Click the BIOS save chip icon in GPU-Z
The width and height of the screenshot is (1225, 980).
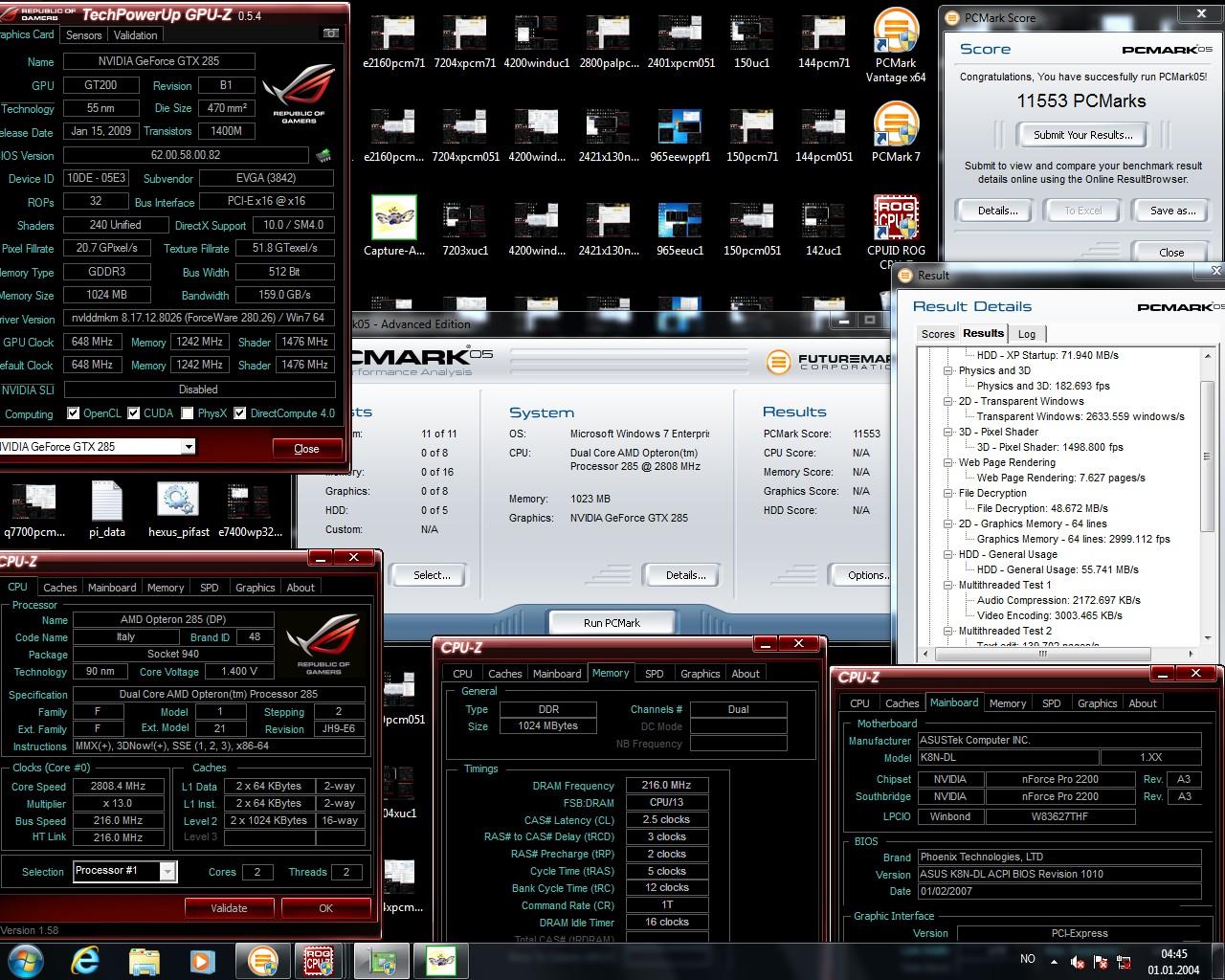[324, 155]
